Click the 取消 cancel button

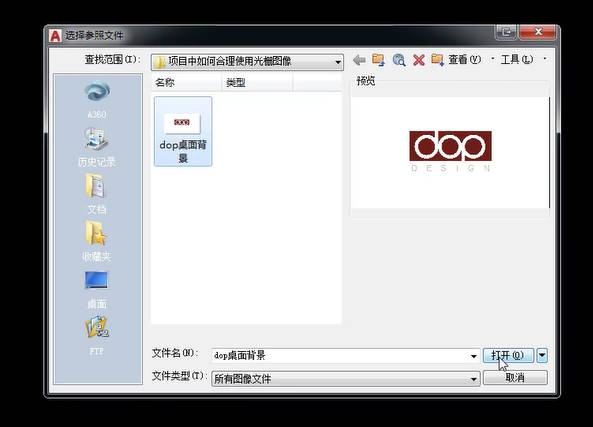pos(515,377)
